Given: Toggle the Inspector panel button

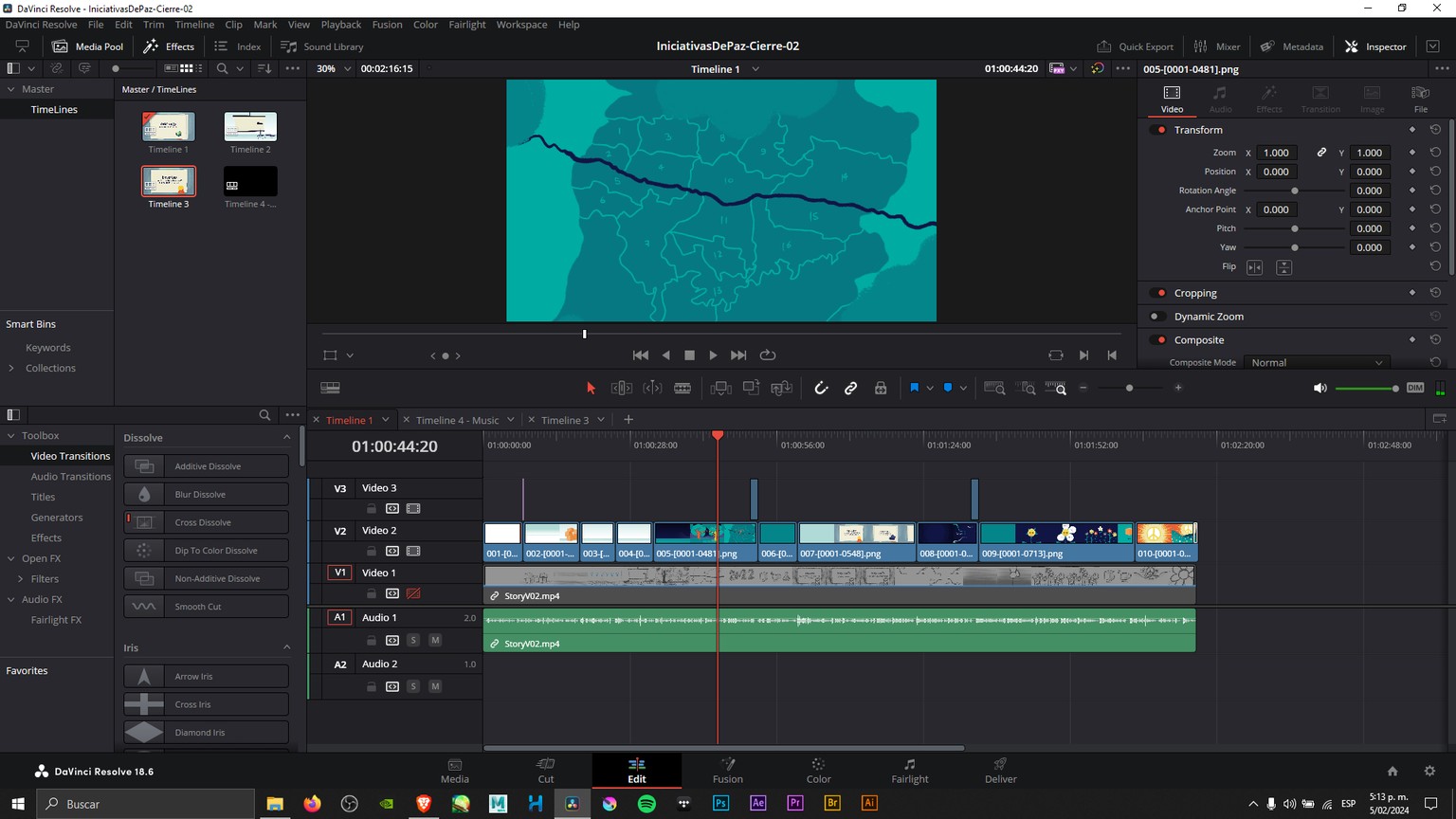Looking at the screenshot, I should (x=1375, y=46).
